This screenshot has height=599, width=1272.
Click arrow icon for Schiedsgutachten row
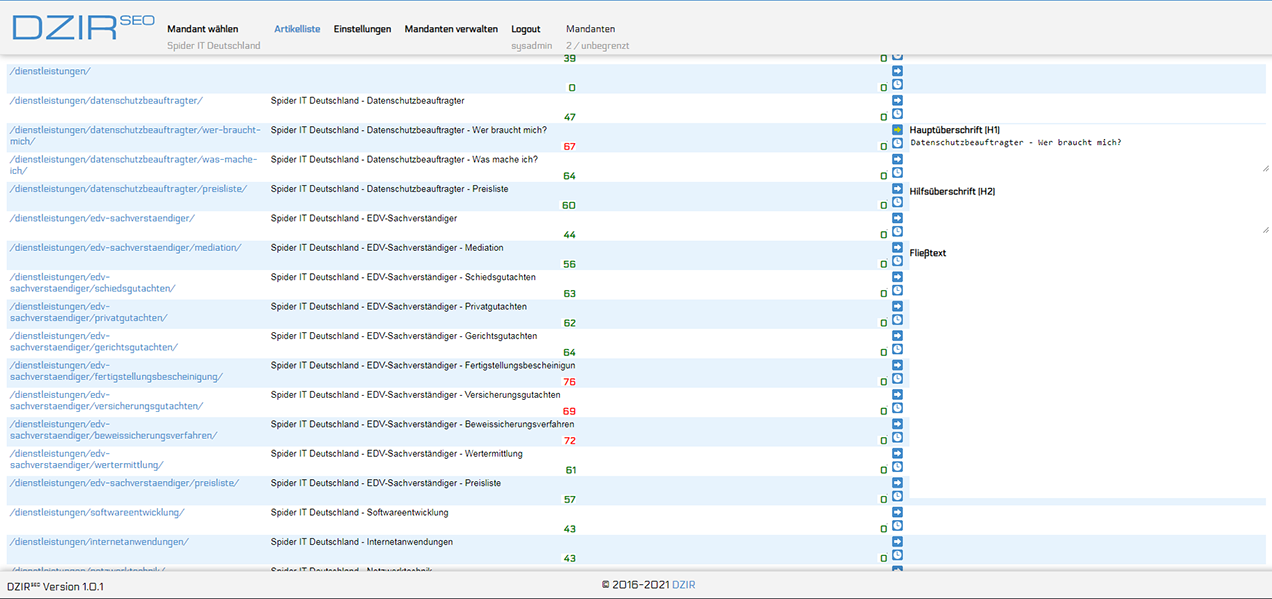pyautogui.click(x=897, y=277)
